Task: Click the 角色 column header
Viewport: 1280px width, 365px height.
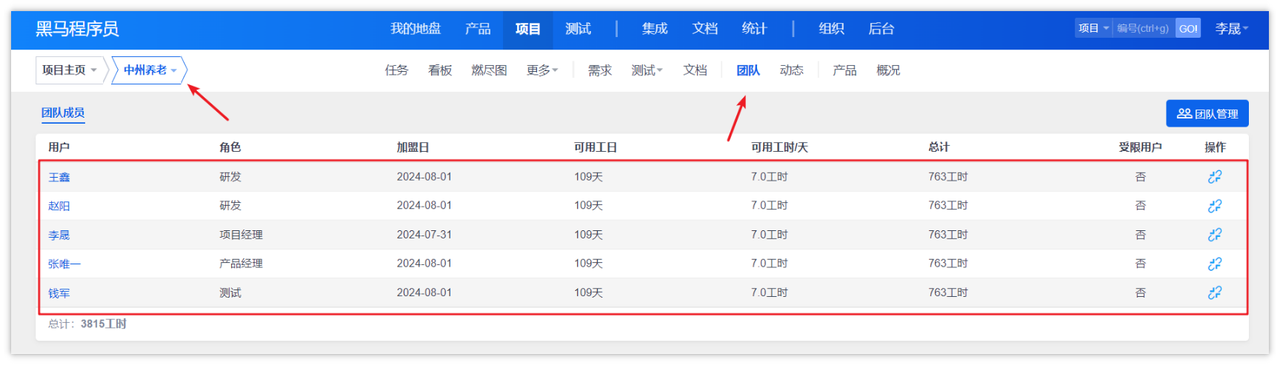Action: (230, 147)
